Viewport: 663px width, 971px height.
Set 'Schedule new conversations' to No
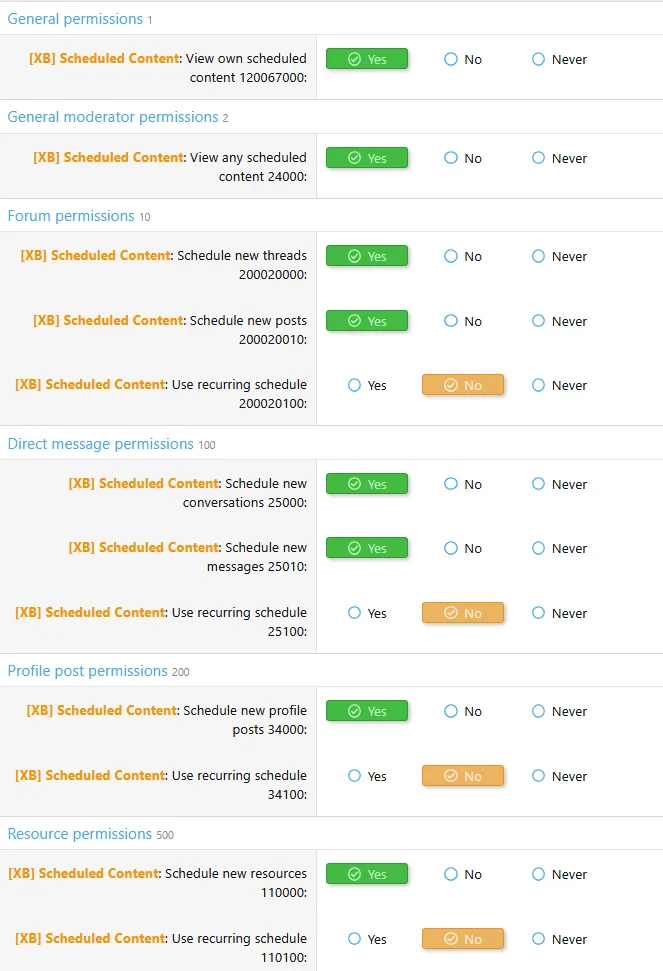pyautogui.click(x=451, y=484)
